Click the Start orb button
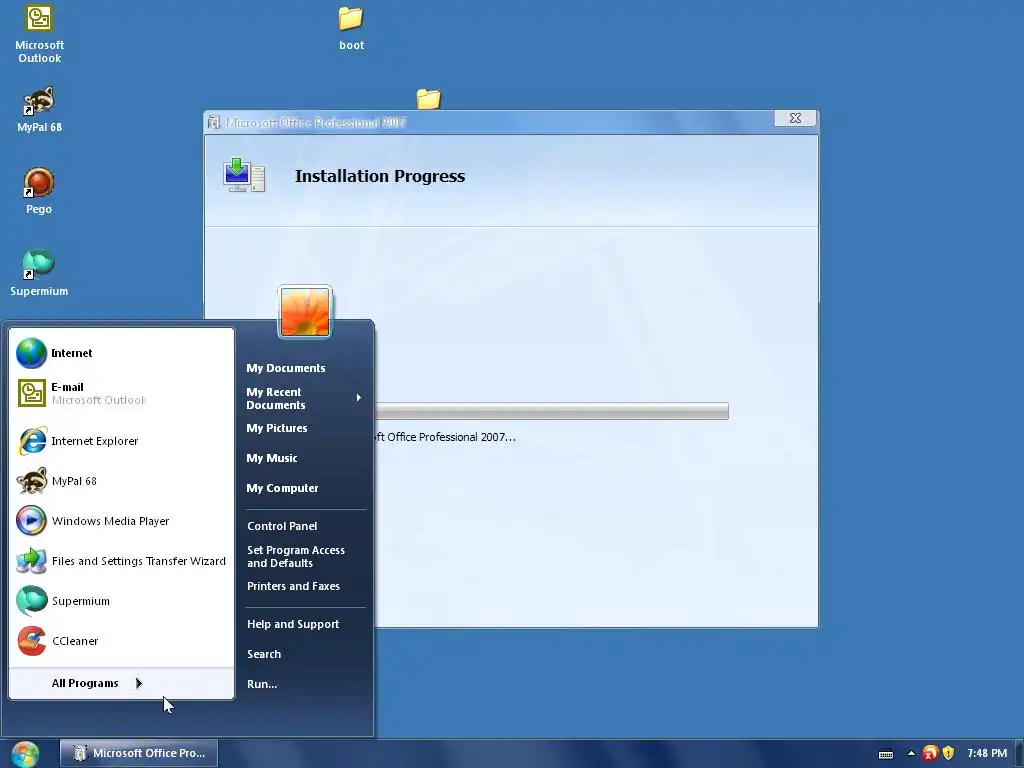This screenshot has height=768, width=1024. click(25, 754)
